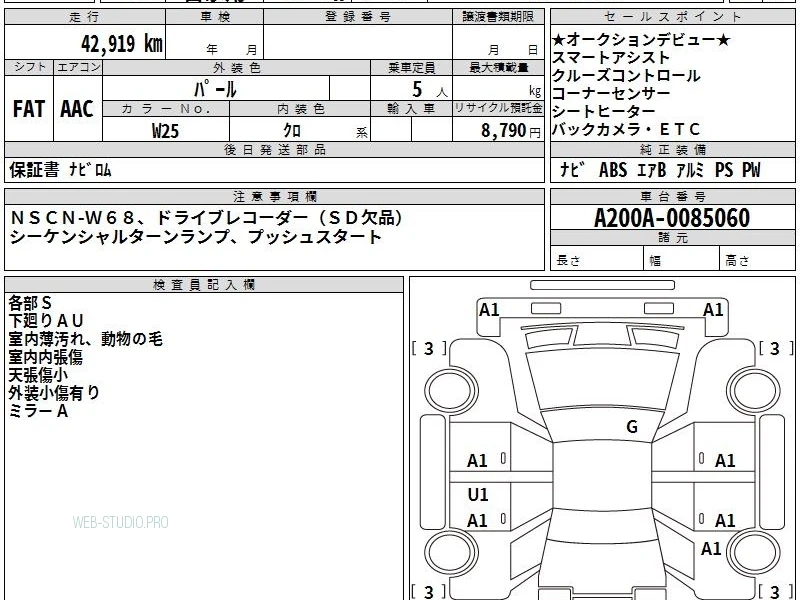Select the 車台番号 section header
800x600 pixels.
673,196
